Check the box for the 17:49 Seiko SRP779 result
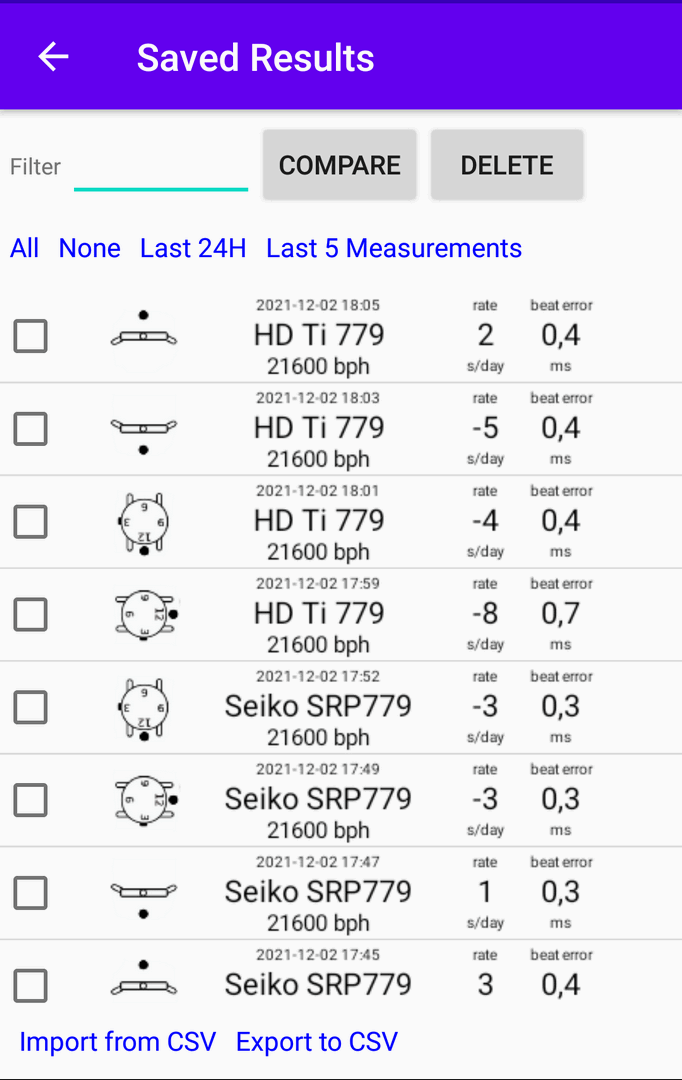The width and height of the screenshot is (682, 1080). pos(31,800)
